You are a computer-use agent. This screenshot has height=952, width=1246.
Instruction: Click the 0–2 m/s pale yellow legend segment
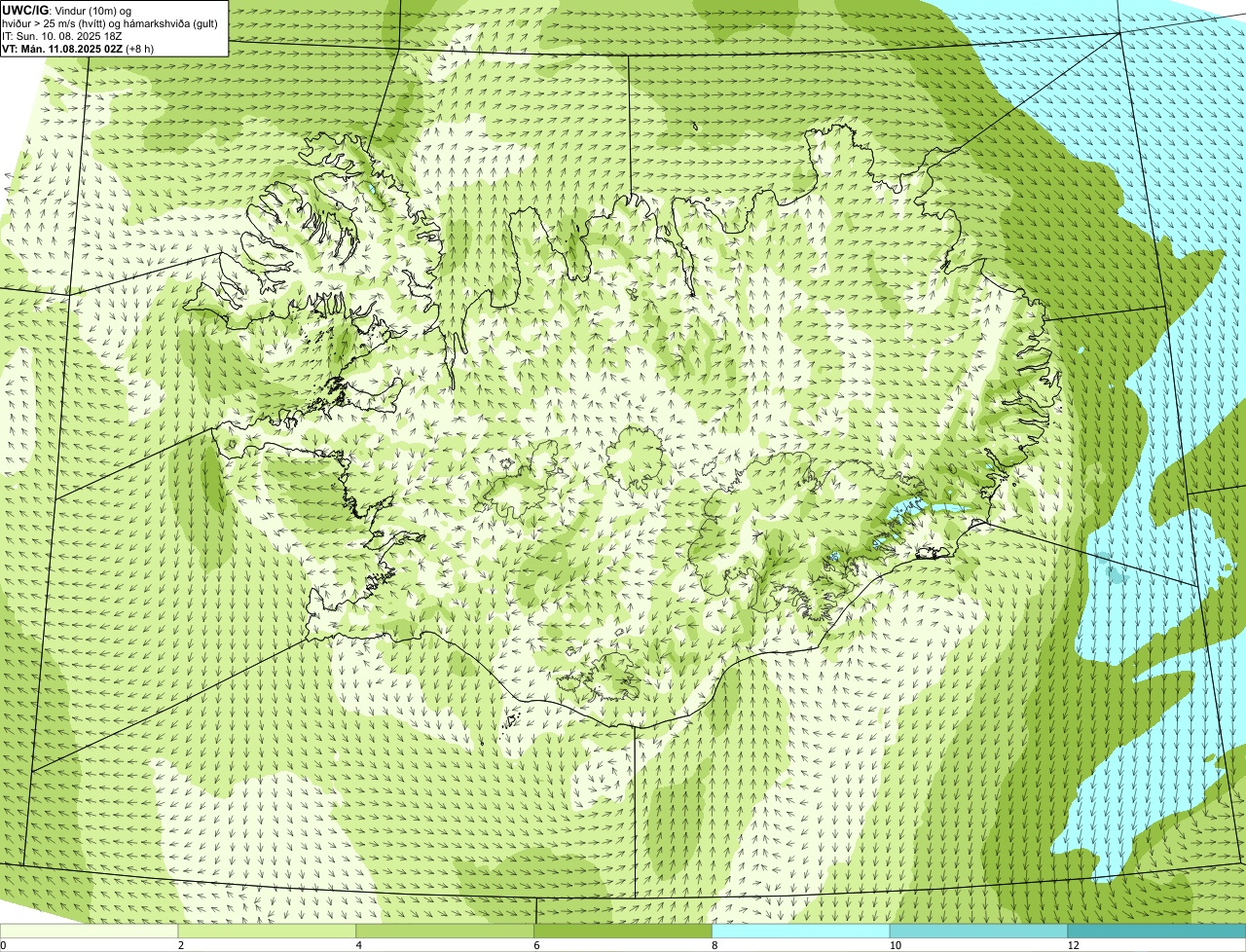[x=90, y=932]
